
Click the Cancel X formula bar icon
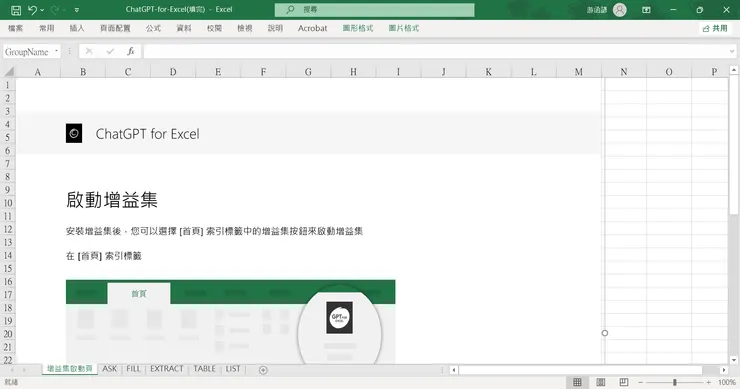[89, 51]
